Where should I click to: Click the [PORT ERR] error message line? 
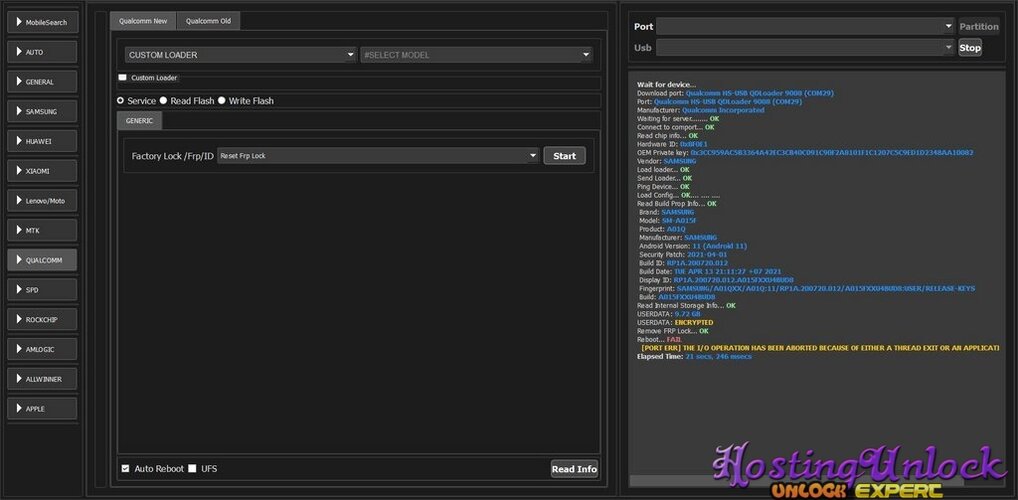click(820, 348)
